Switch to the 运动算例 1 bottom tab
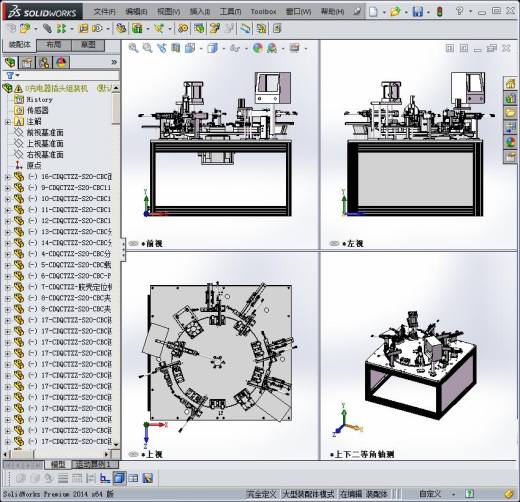Viewport: 520px width, 502px height. point(95,464)
